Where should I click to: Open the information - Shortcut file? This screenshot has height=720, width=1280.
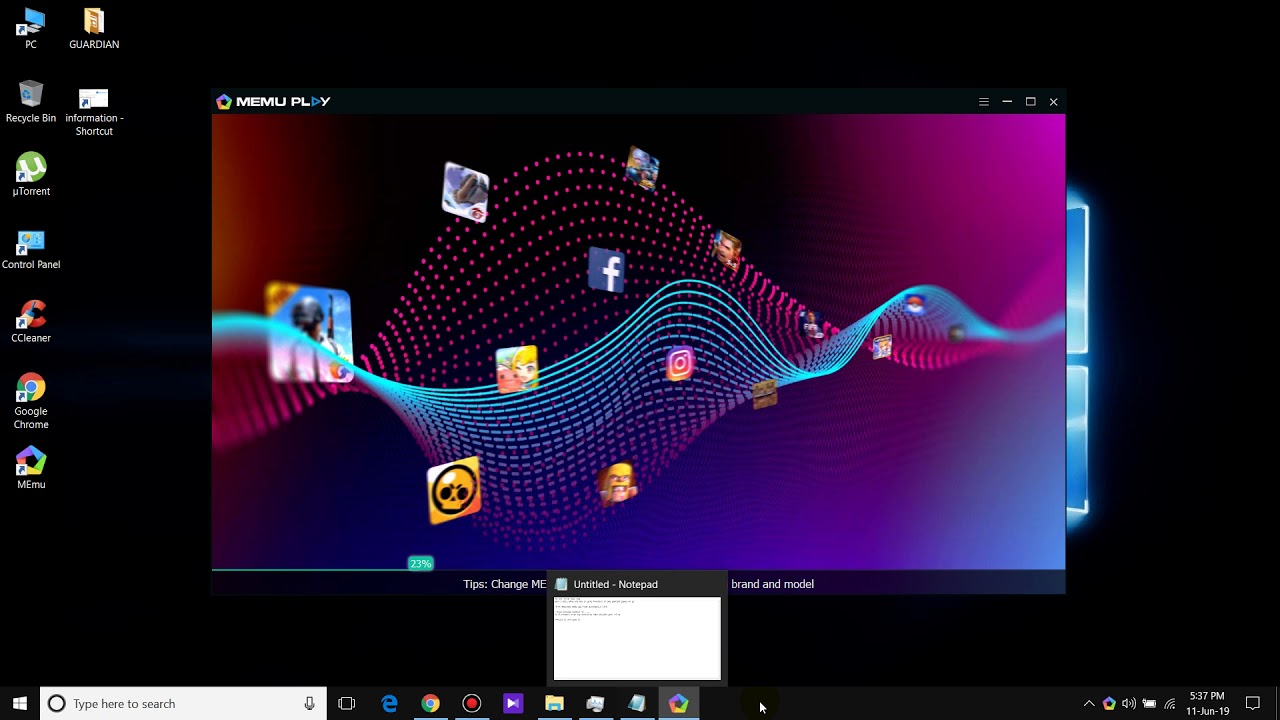(x=94, y=110)
